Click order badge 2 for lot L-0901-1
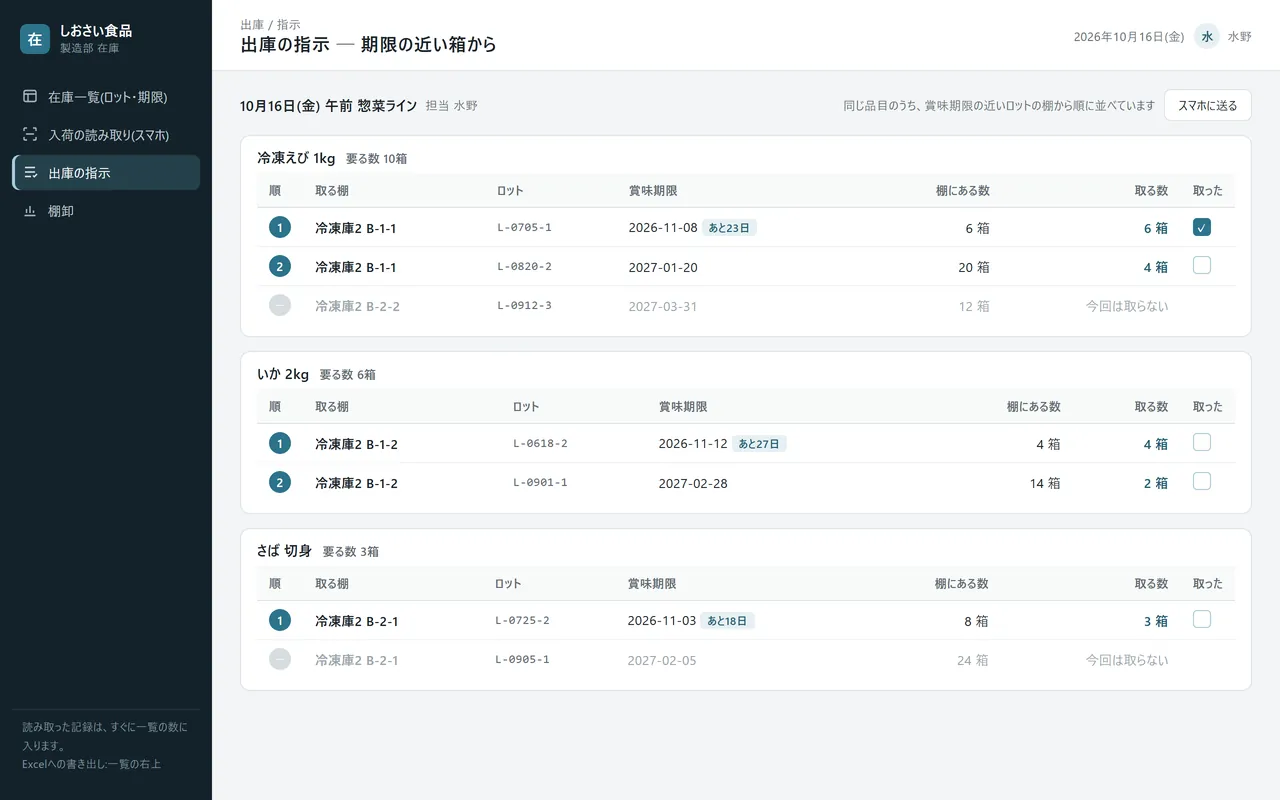This screenshot has height=800, width=1280. (280, 483)
